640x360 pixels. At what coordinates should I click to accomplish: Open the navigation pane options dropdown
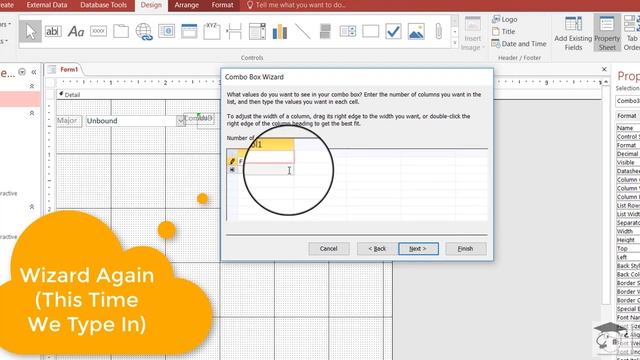click(22, 72)
